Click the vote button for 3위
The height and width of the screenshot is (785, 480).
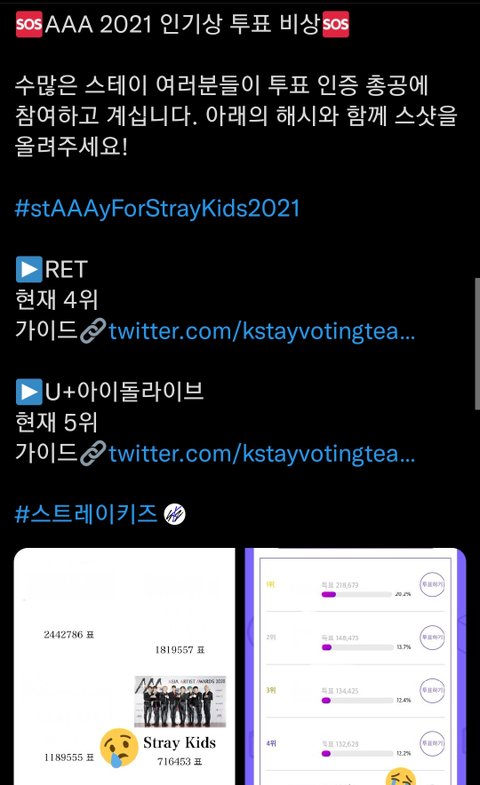432,690
